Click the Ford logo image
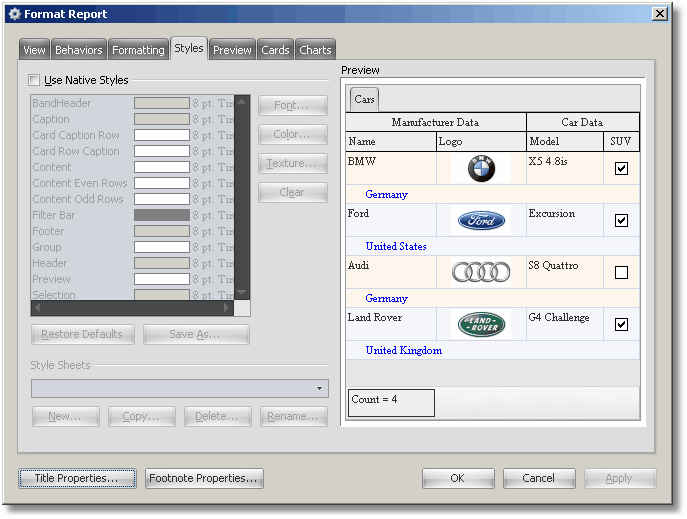This screenshot has height=519, width=687. pyautogui.click(x=481, y=220)
